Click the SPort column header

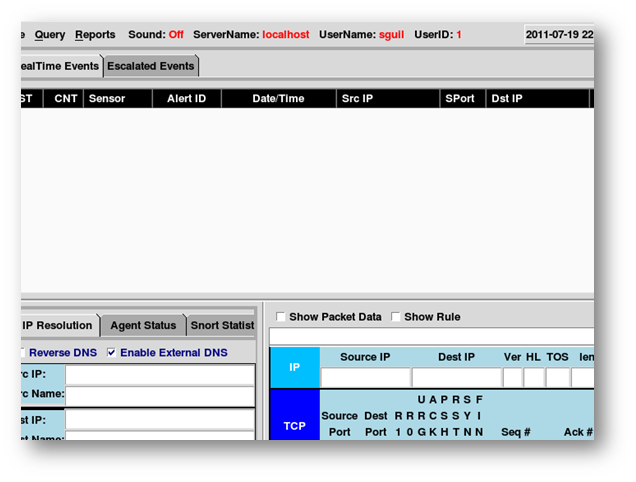(x=462, y=98)
